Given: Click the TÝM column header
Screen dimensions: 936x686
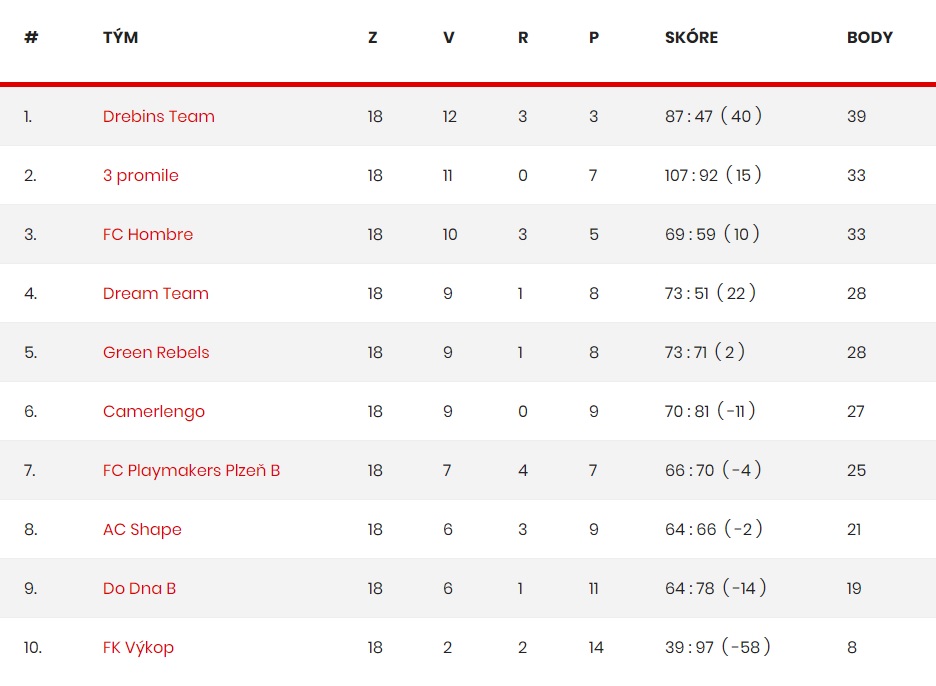Looking at the screenshot, I should pyautogui.click(x=120, y=37).
